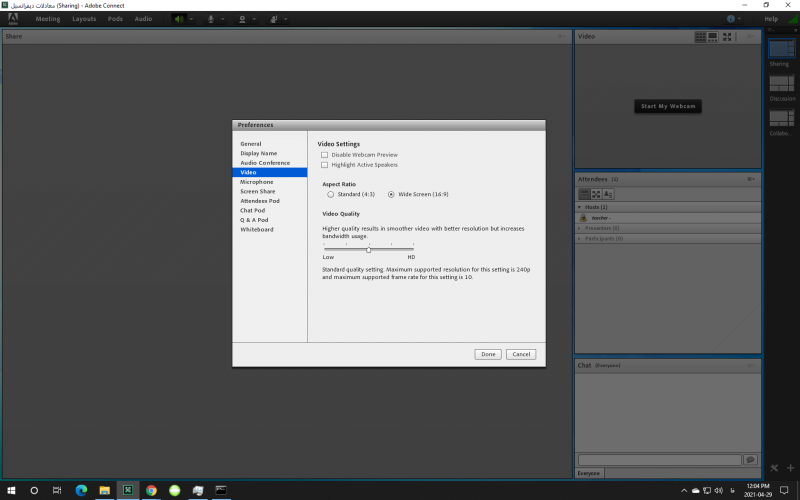This screenshot has height=500, width=800.
Task: Click the Video pod full screen icon
Action: click(x=728, y=37)
